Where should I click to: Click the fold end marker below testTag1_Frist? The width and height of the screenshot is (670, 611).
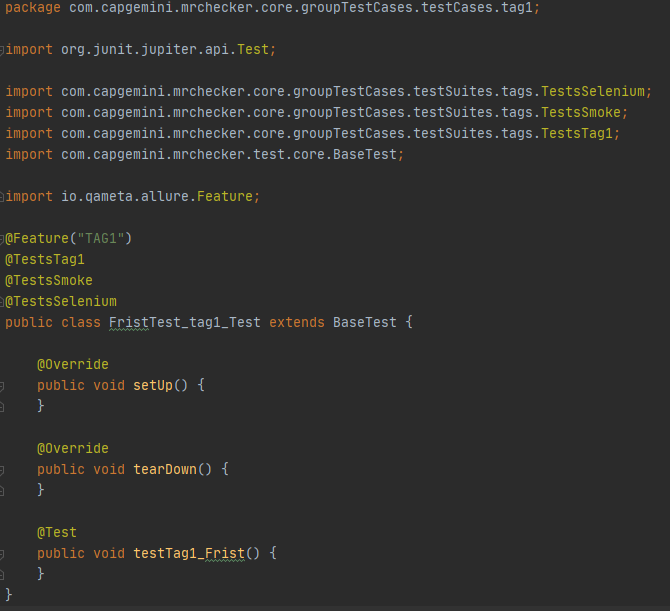[3, 574]
